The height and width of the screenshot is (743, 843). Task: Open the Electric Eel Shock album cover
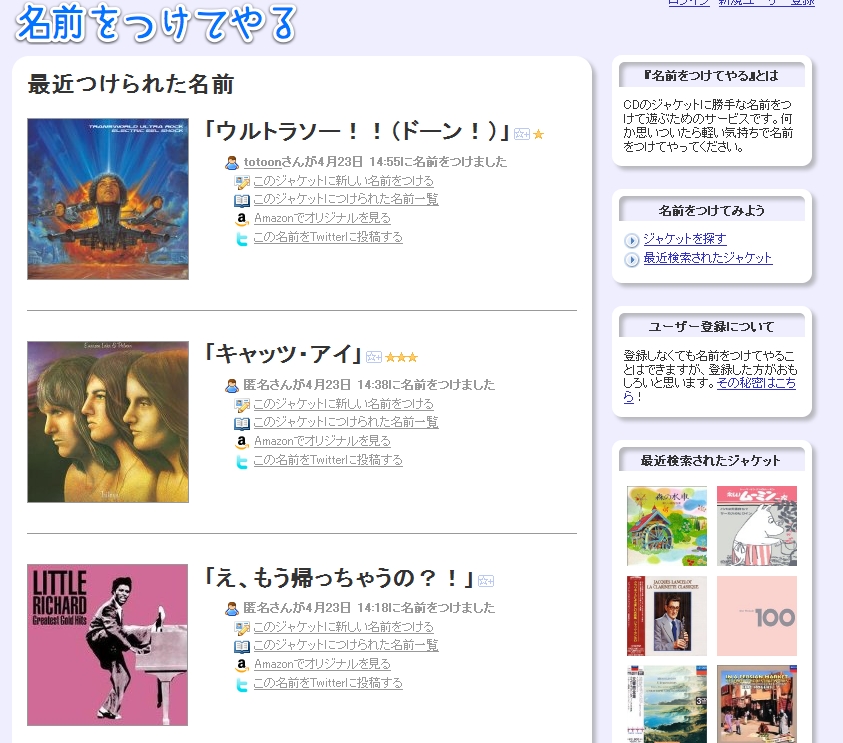tap(108, 199)
